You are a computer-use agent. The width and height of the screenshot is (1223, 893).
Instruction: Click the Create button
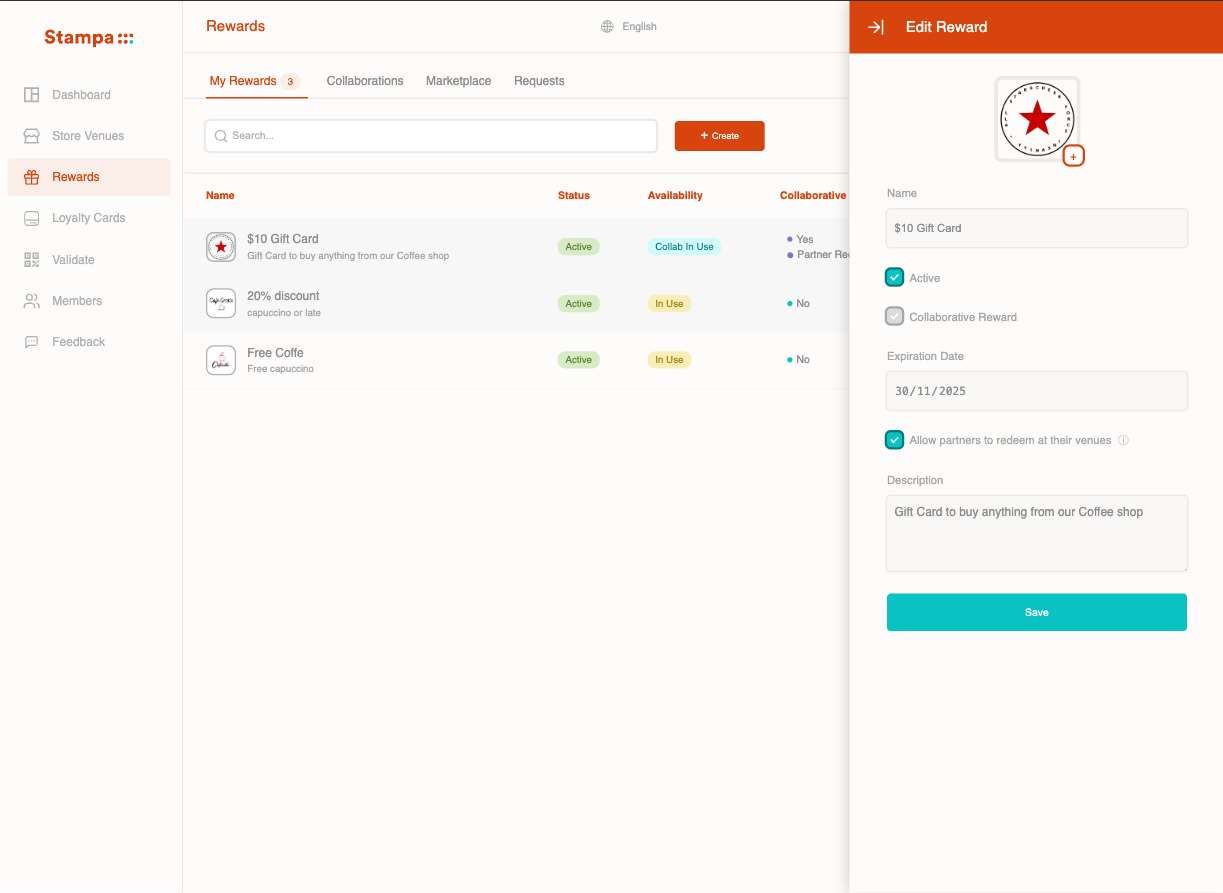click(x=719, y=135)
